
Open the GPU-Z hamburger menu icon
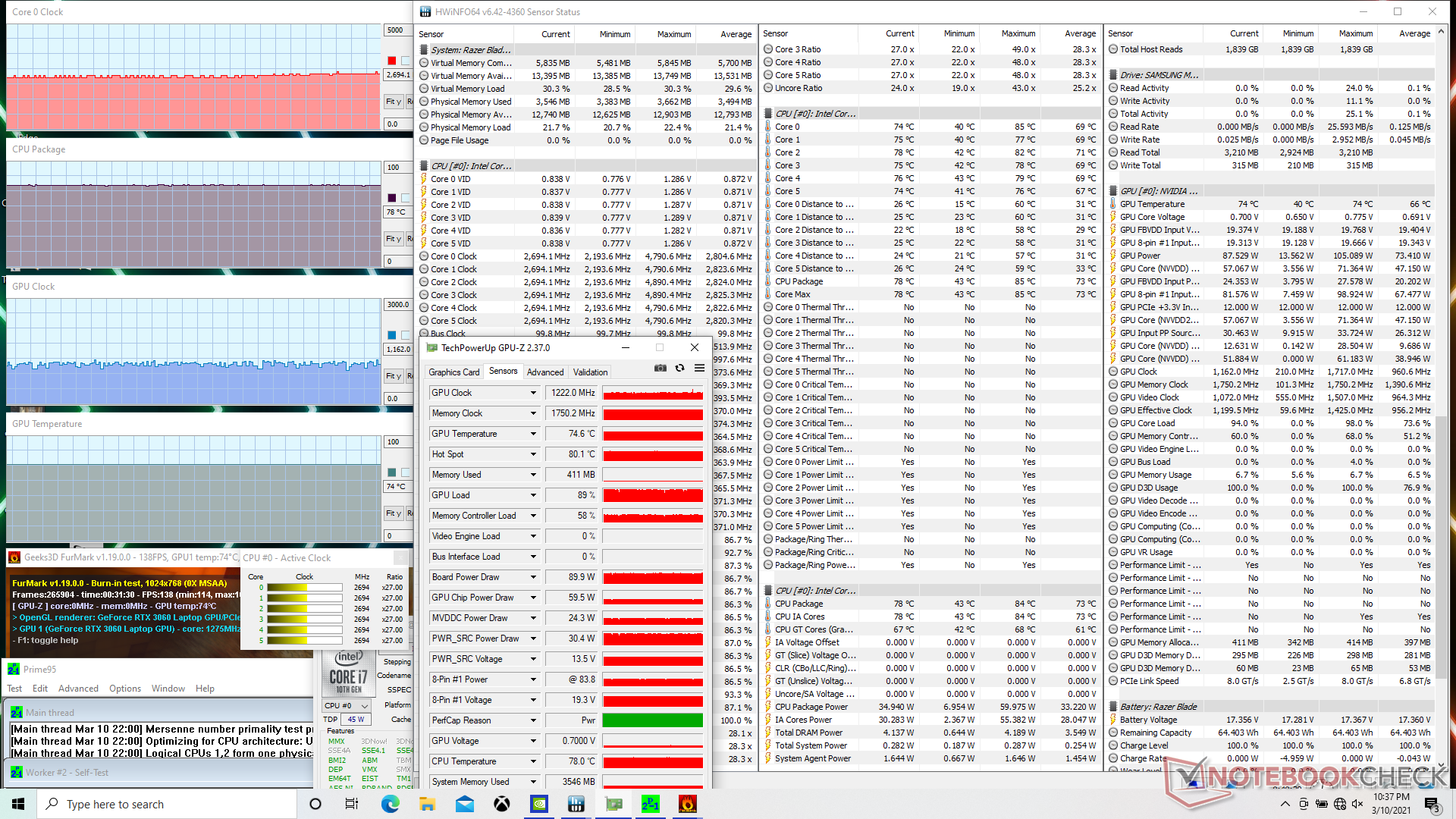click(699, 369)
